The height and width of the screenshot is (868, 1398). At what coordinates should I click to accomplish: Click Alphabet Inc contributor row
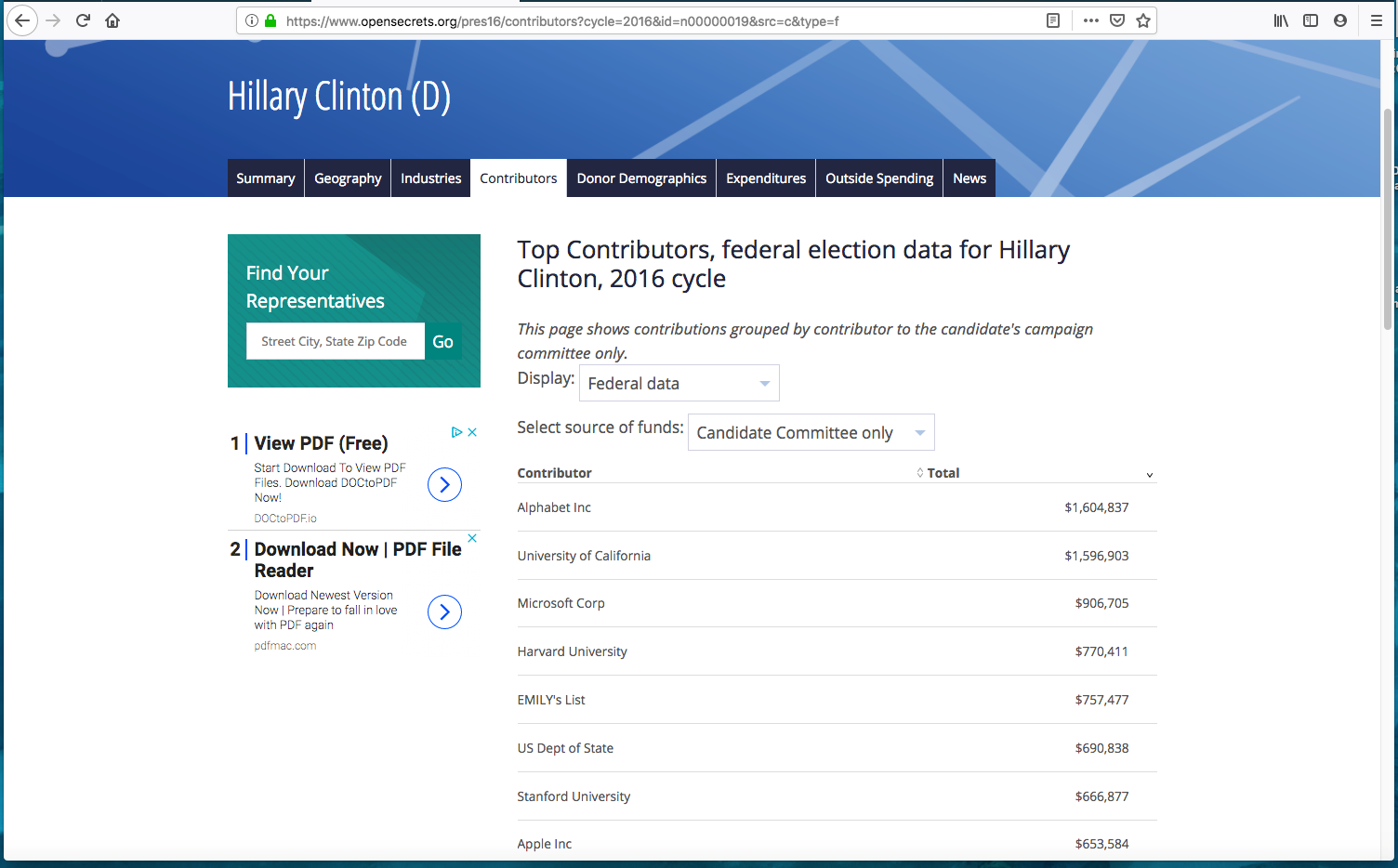click(x=837, y=507)
